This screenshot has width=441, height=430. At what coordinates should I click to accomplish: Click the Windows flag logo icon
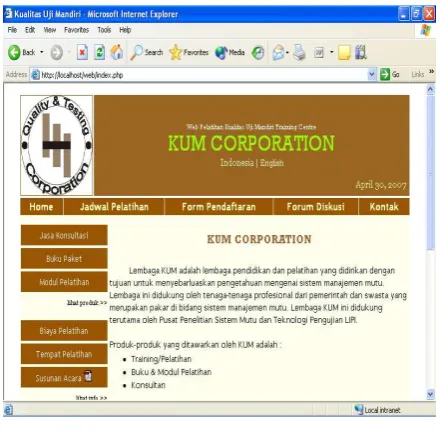tap(426, 31)
